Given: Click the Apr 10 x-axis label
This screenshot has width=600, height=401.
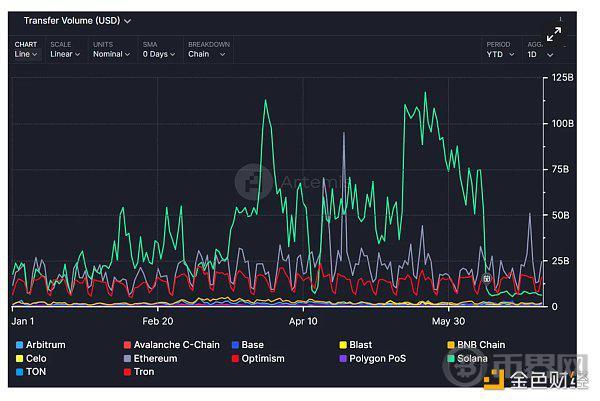Looking at the screenshot, I should point(303,321).
